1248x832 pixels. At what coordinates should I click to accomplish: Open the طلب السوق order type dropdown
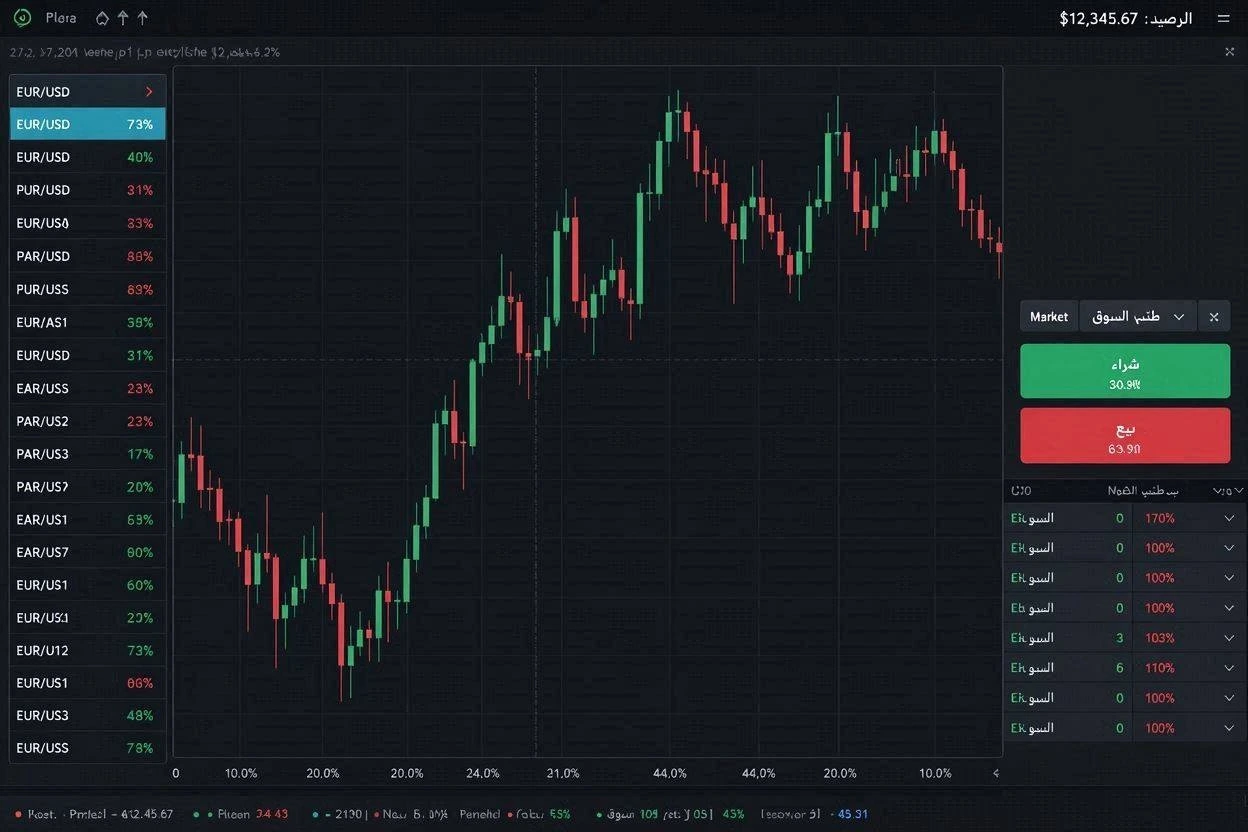click(x=1138, y=317)
